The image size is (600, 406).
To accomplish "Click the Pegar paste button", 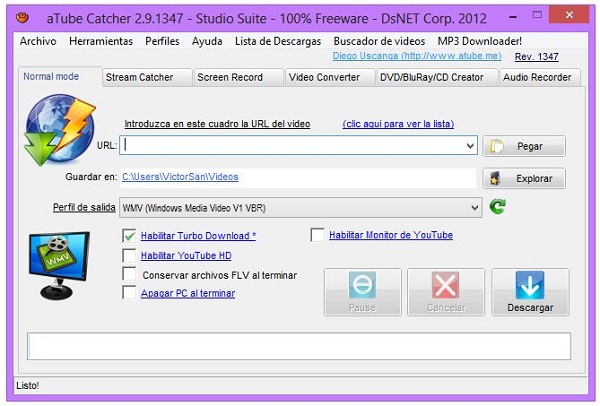I will [524, 146].
